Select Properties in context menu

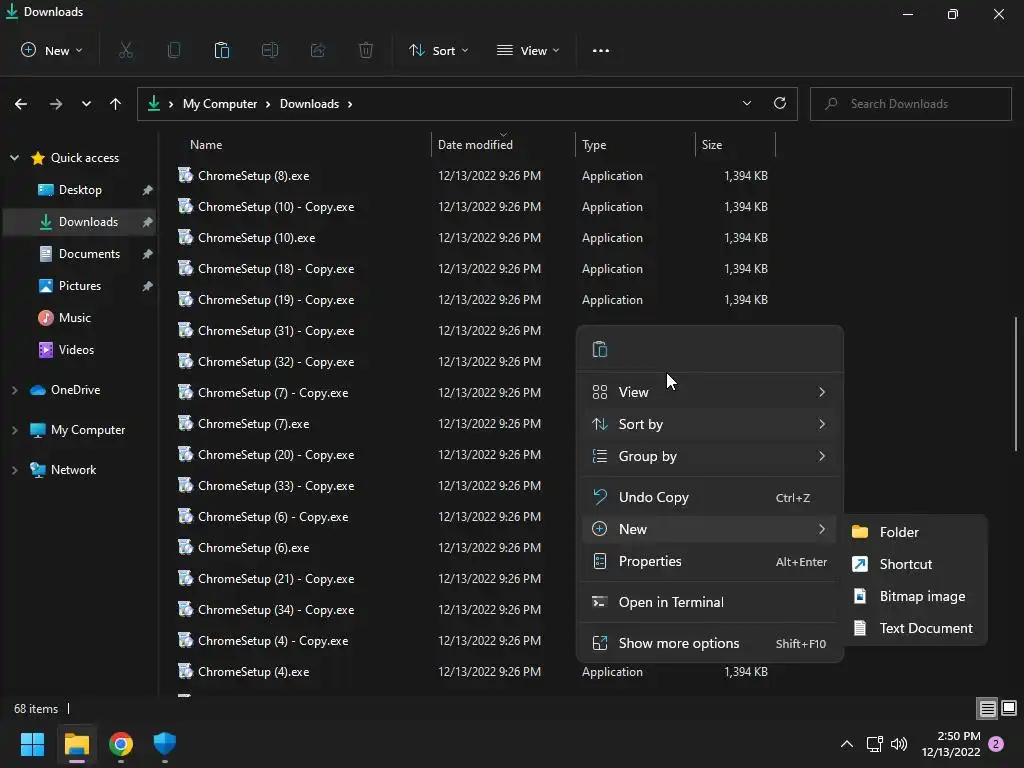pyautogui.click(x=709, y=561)
